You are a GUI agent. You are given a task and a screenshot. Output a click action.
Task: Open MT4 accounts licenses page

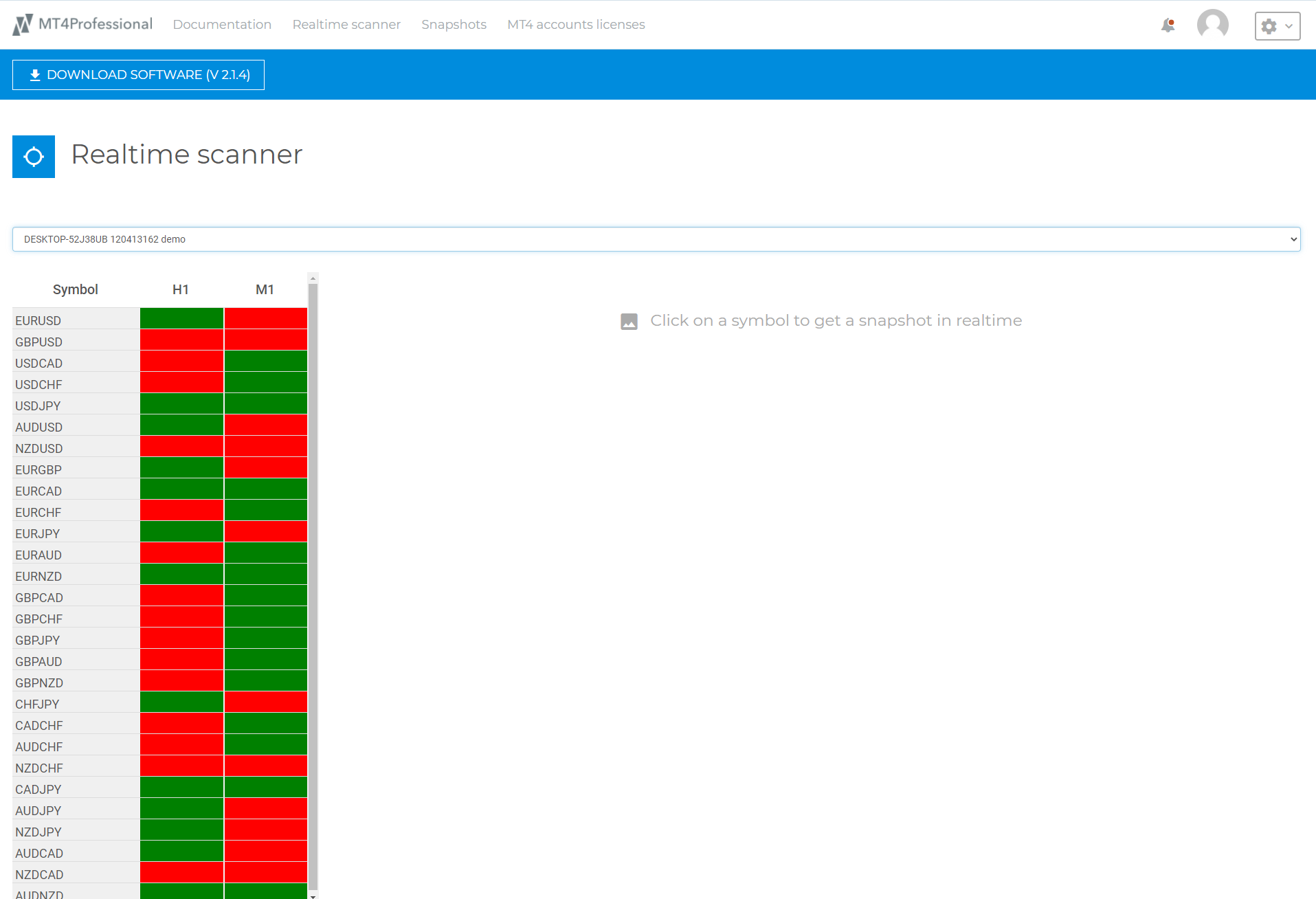576,25
